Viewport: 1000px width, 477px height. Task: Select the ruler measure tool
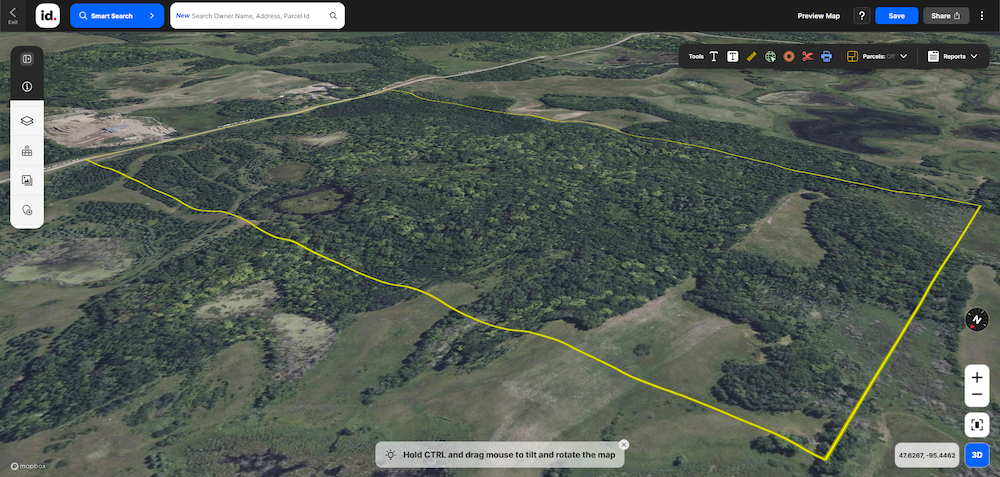(751, 56)
